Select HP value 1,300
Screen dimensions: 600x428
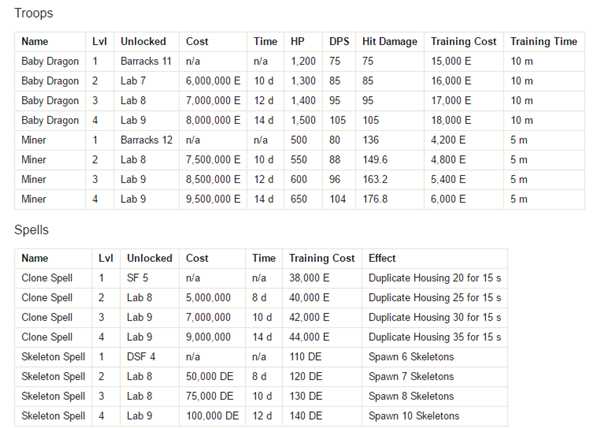pyautogui.click(x=303, y=81)
